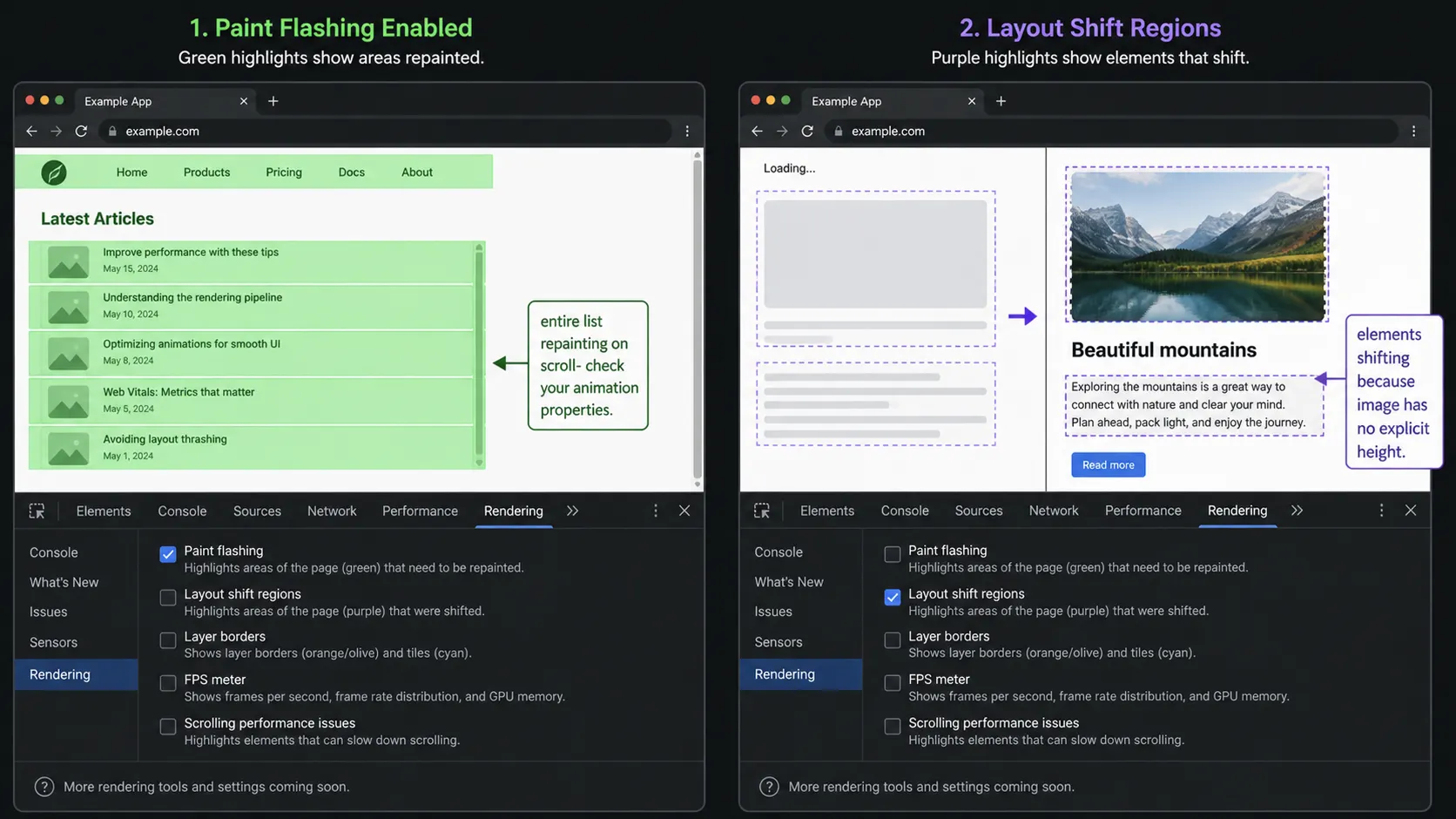Select What's New in left DevTools sidebar
1456x819 pixels.
pyautogui.click(x=64, y=582)
